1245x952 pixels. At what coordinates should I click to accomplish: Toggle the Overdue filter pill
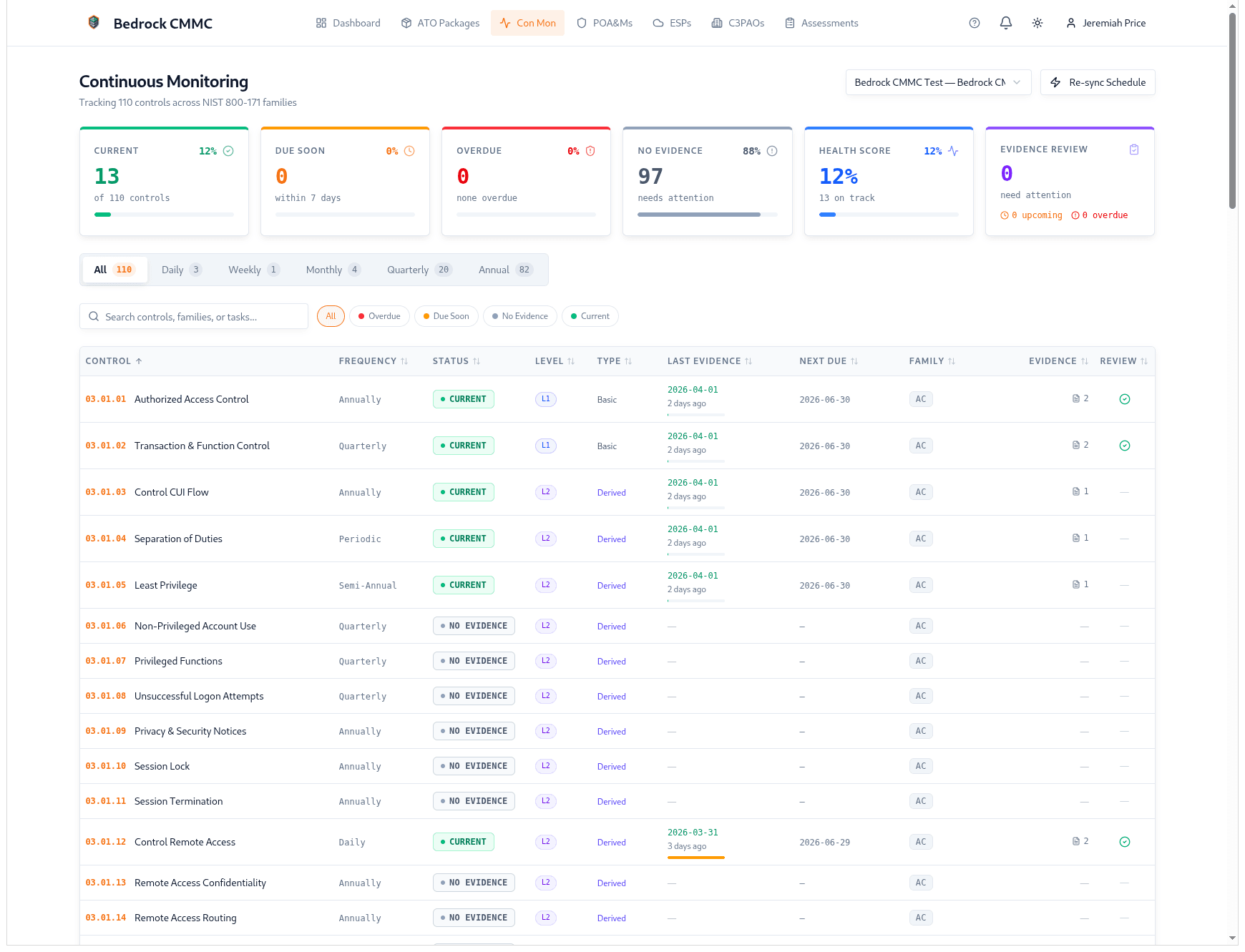[379, 316]
